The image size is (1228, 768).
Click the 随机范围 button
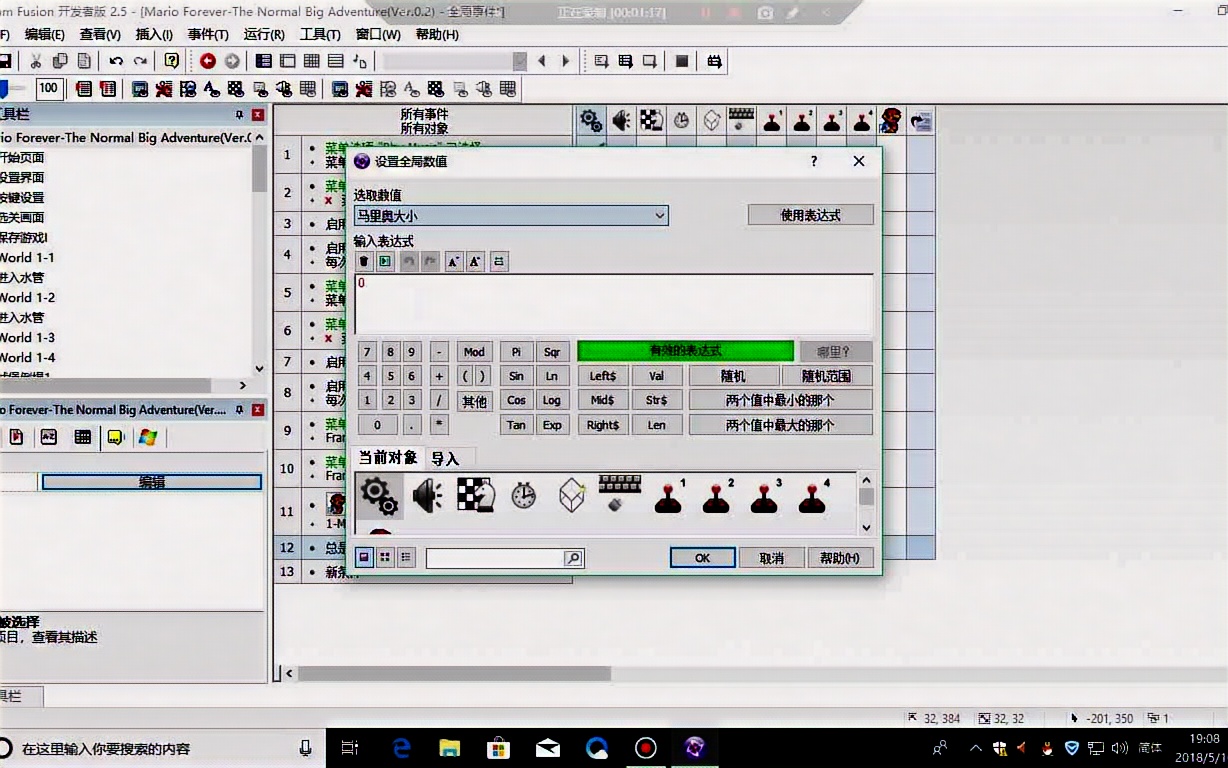coord(827,376)
